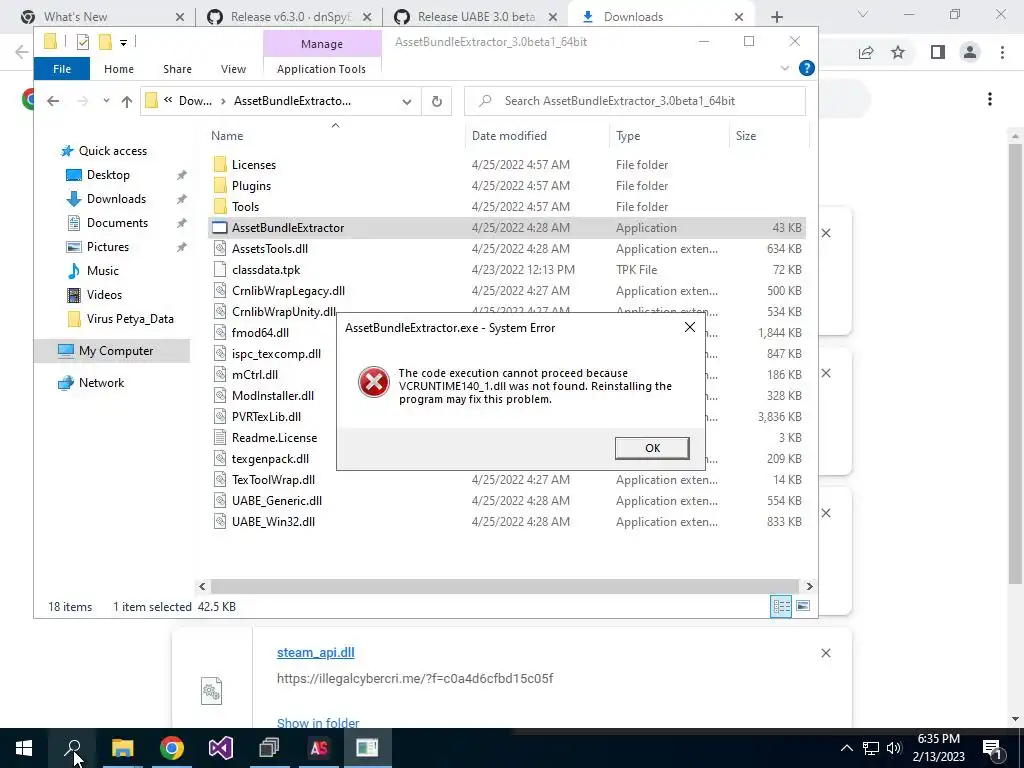Viewport: 1024px width, 768px height.
Task: Click the Search AssetBundleExtractor field
Action: click(635, 101)
